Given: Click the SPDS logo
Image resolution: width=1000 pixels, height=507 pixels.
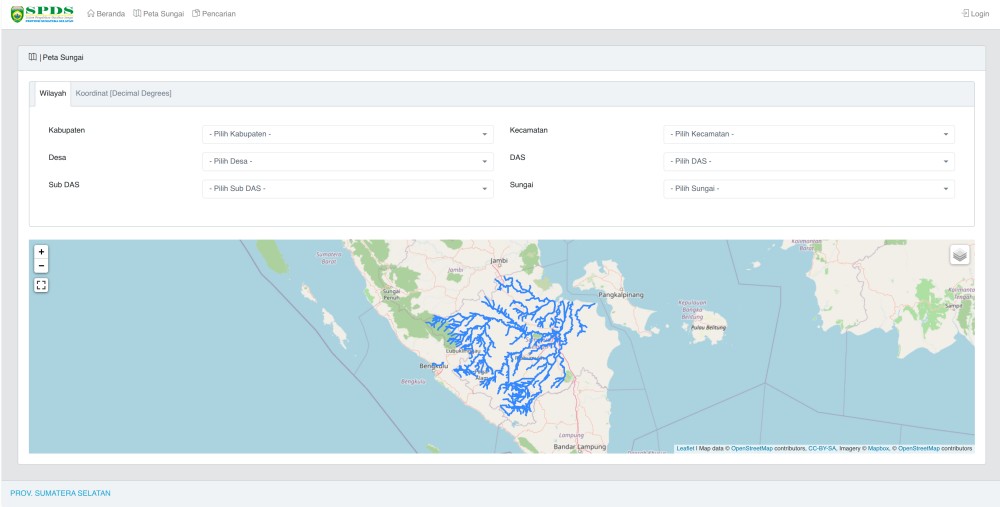Looking at the screenshot, I should [43, 13].
